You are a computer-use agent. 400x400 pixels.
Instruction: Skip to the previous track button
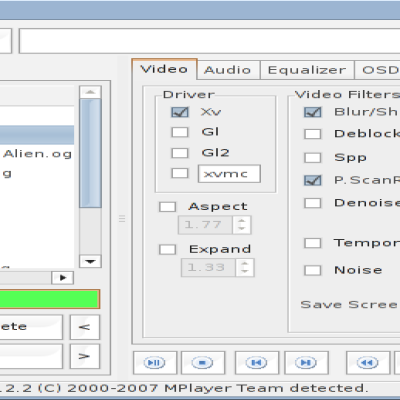[256, 362]
